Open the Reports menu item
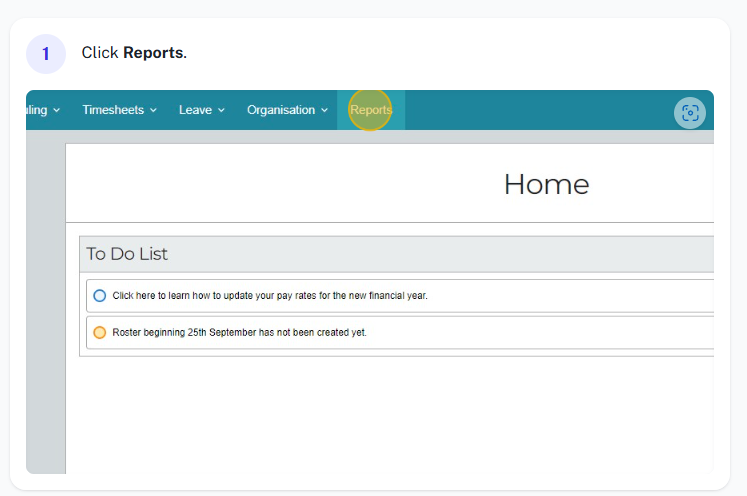Viewport: 747px width, 496px height. point(371,110)
